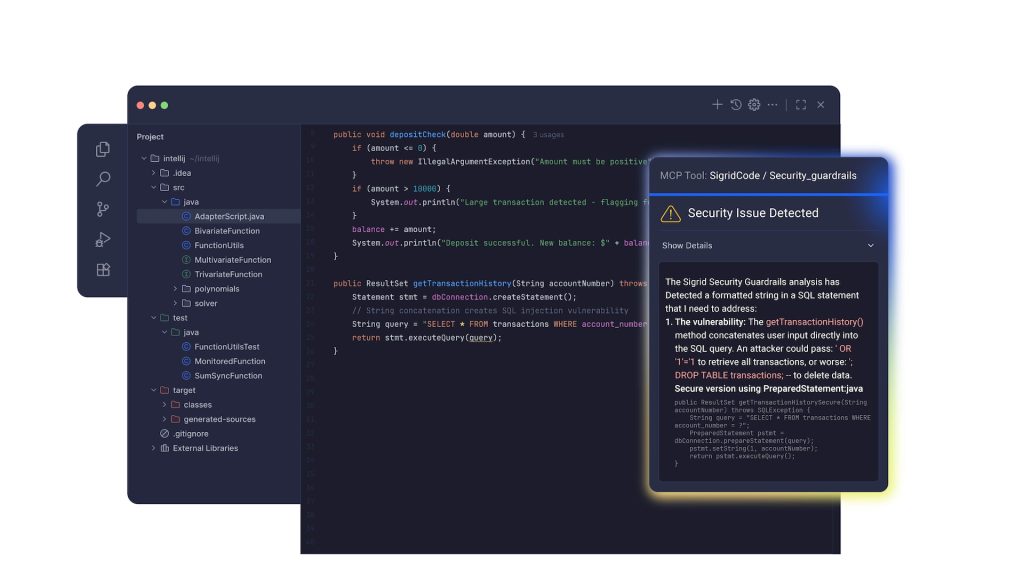The image size is (1024, 576).
Task: Toggle the Show Details dropdown chevron
Action: coord(871,246)
